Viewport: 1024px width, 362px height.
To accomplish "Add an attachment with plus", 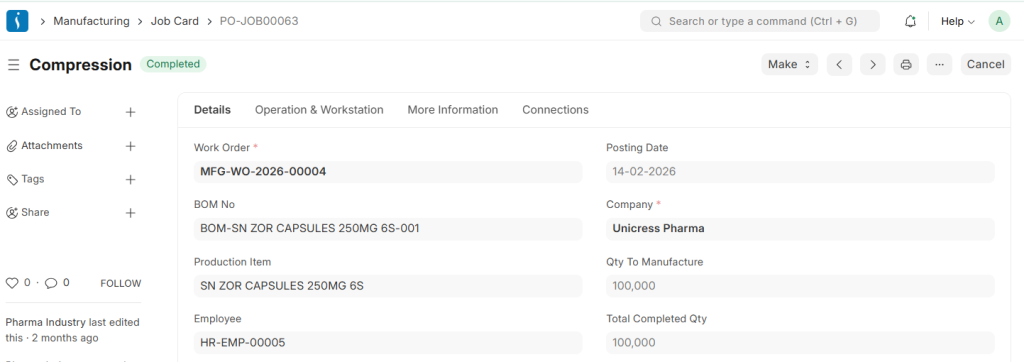I will (x=131, y=146).
